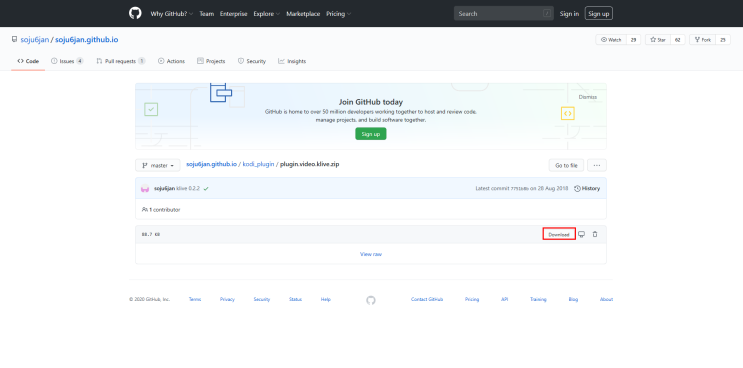Navigate to kodi_plugin folder breadcrumb
This screenshot has height=368, width=743.
258,164
